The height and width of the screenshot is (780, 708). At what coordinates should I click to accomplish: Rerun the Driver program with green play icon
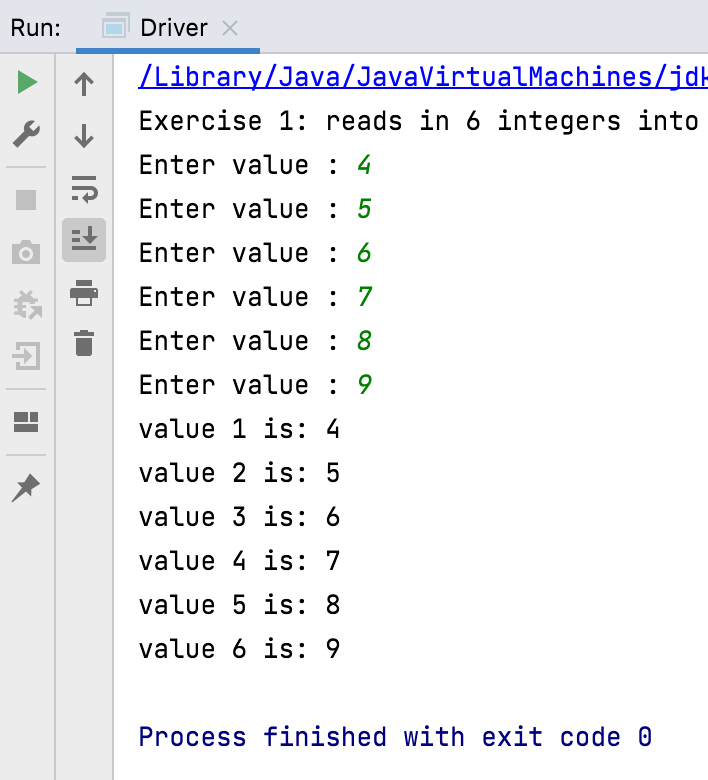coord(27,83)
